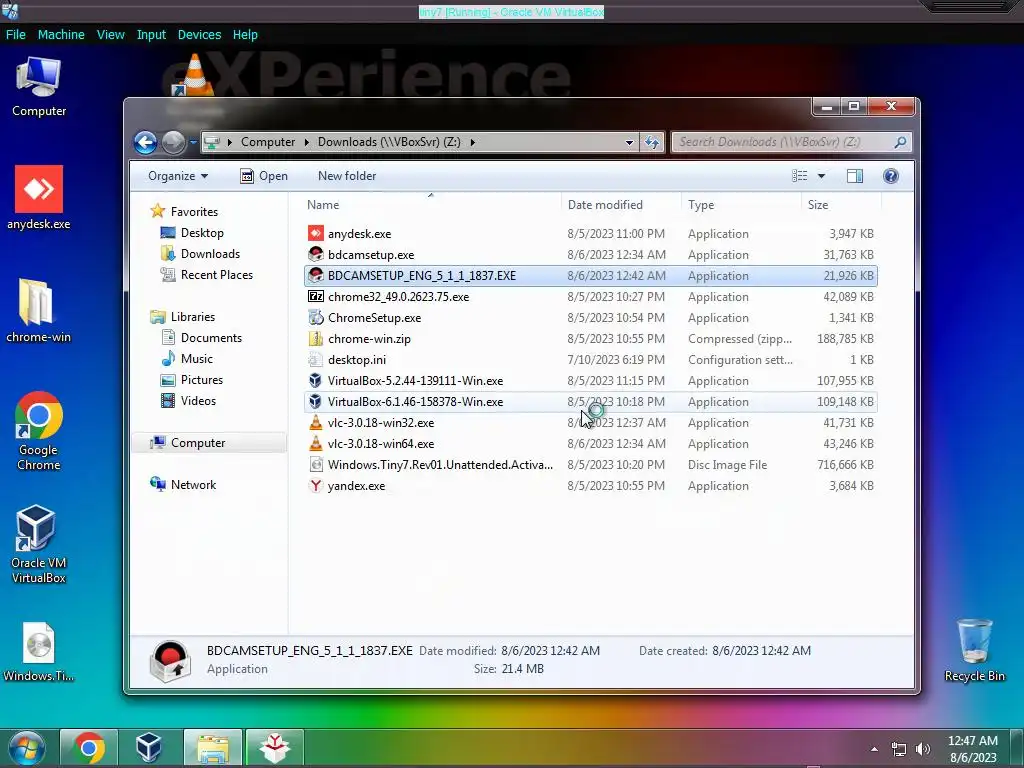Select the anydesk.exe desktop icon

click(x=39, y=198)
